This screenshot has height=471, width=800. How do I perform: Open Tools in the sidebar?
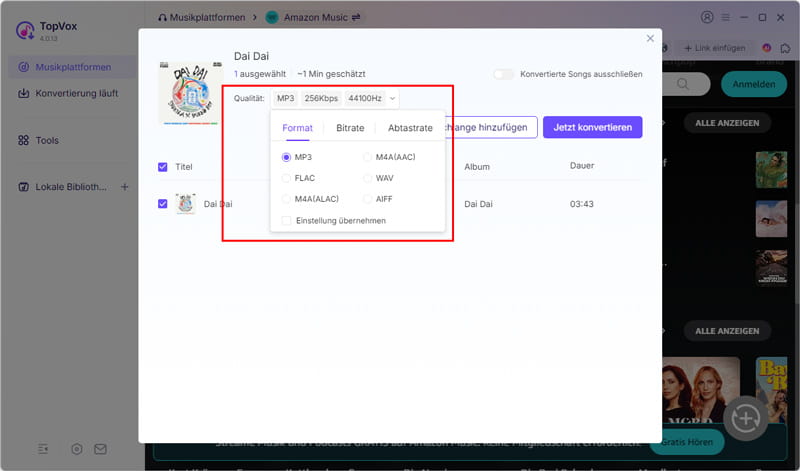[72, 140]
